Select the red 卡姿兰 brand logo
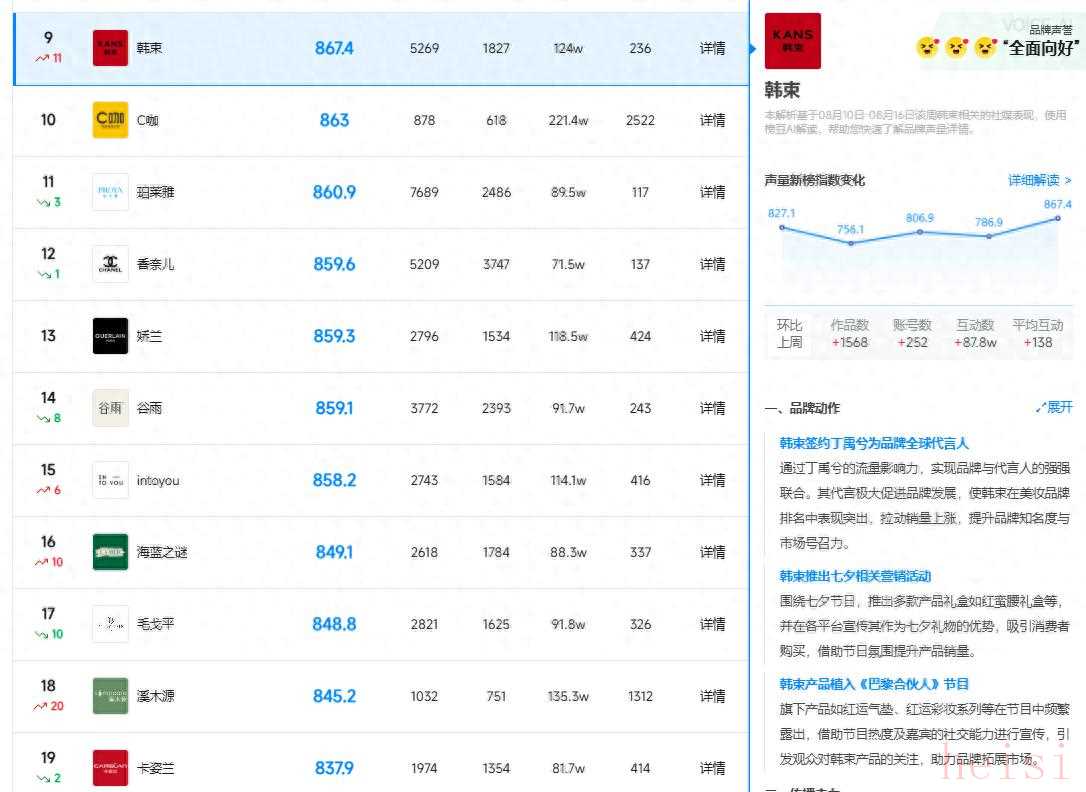This screenshot has width=1086, height=792. 110,768
